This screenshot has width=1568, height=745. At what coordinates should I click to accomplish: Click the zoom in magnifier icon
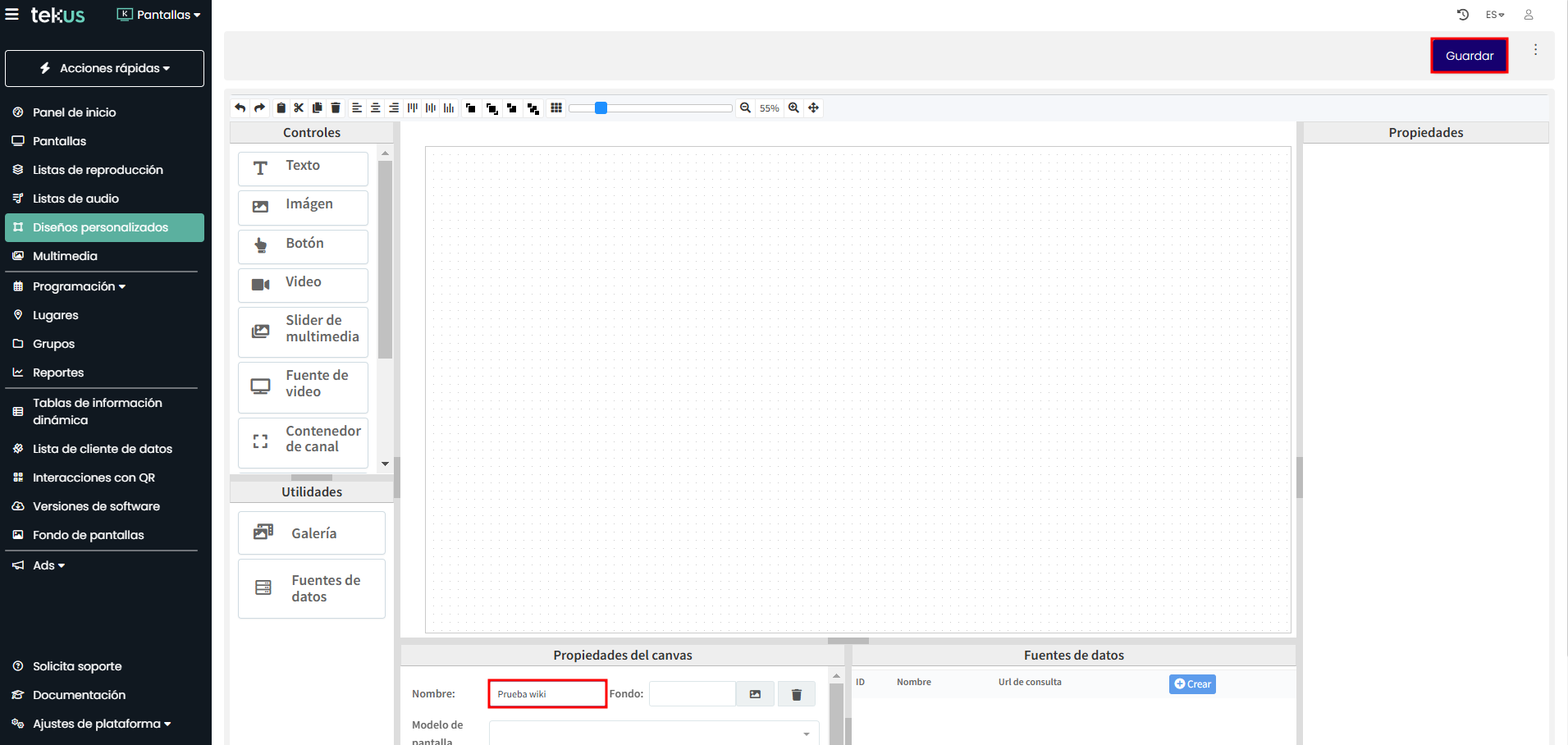click(x=793, y=107)
